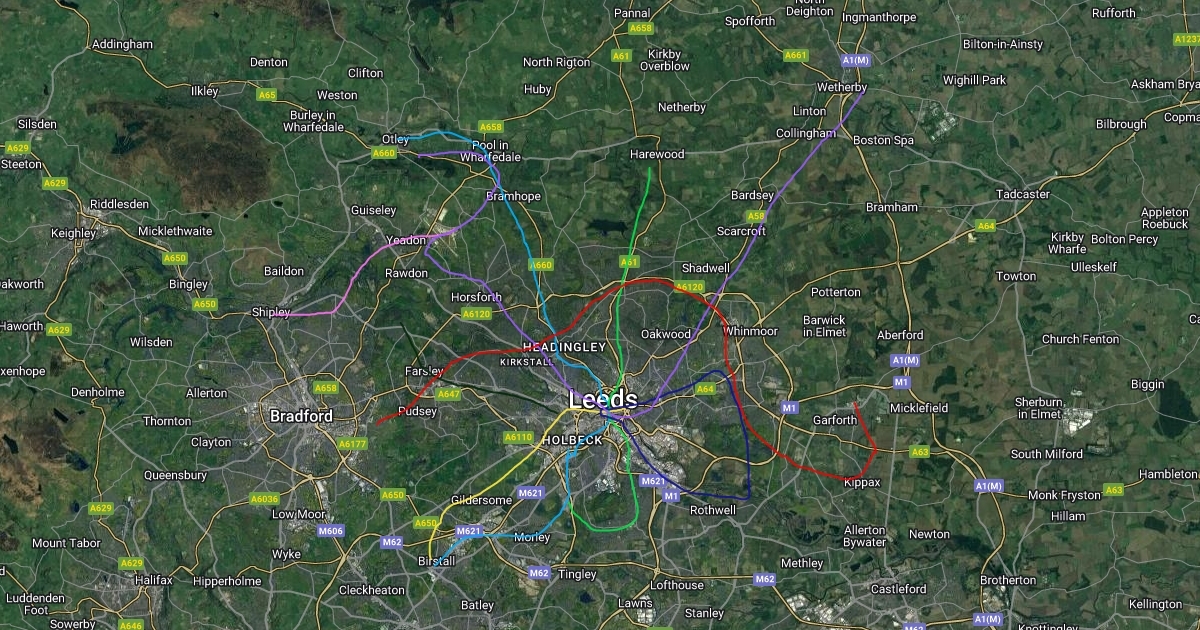Click the A647 badge near Pudsey
The height and width of the screenshot is (630, 1200).
click(447, 394)
